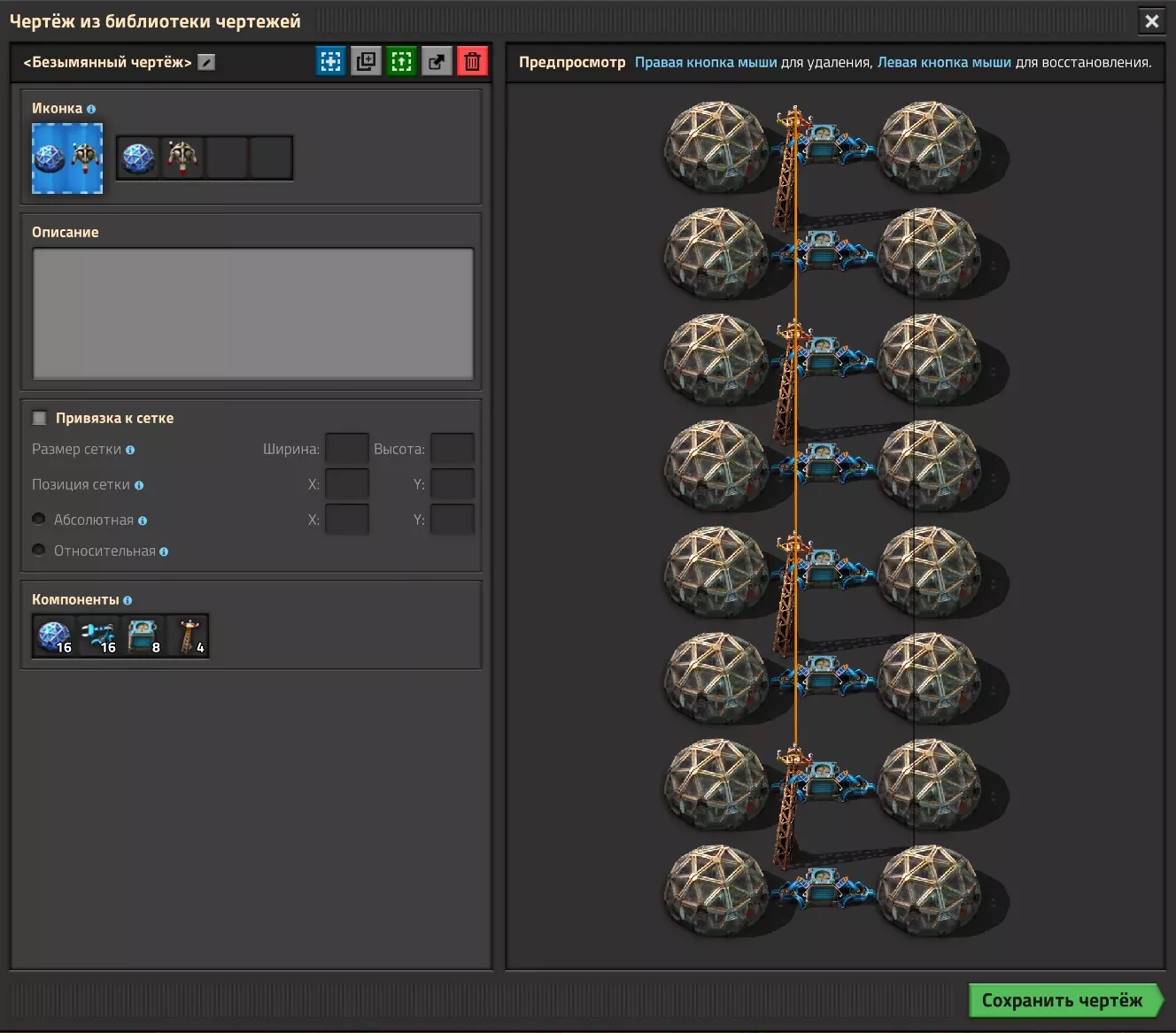1176x1033 pixels.
Task: Click the gray duplicate blueprint icon
Action: coord(366,61)
